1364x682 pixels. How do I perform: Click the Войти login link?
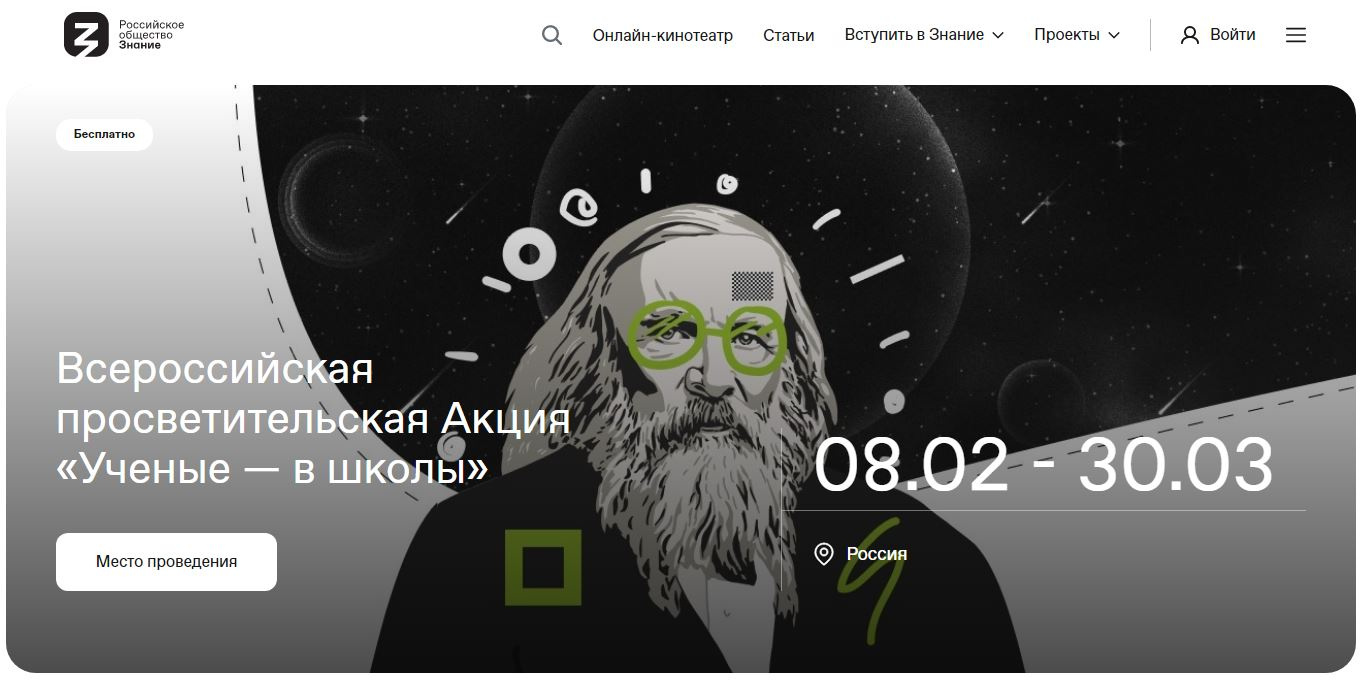click(1232, 34)
